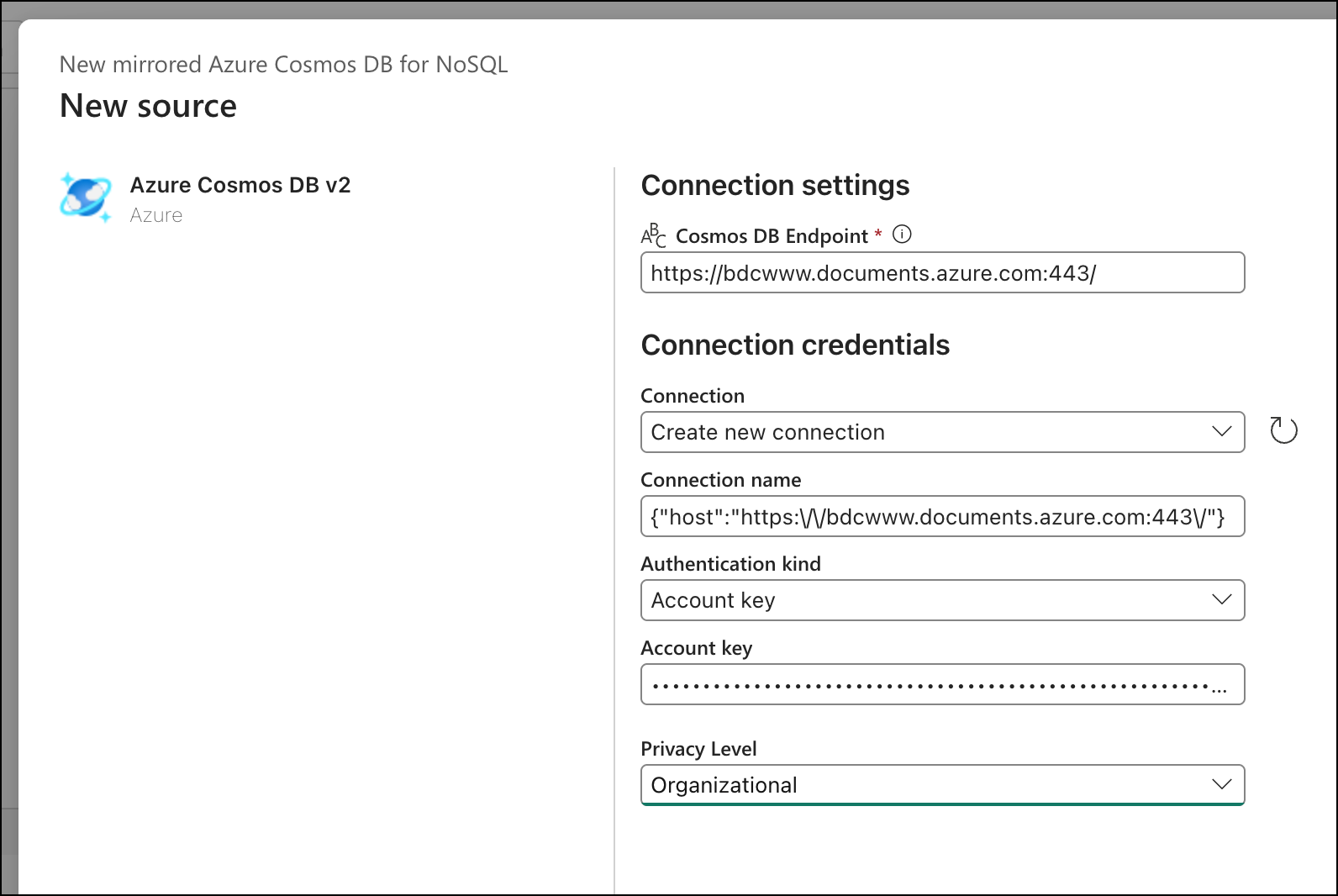Click the Connection credentials heading
The image size is (1338, 896).
(795, 345)
